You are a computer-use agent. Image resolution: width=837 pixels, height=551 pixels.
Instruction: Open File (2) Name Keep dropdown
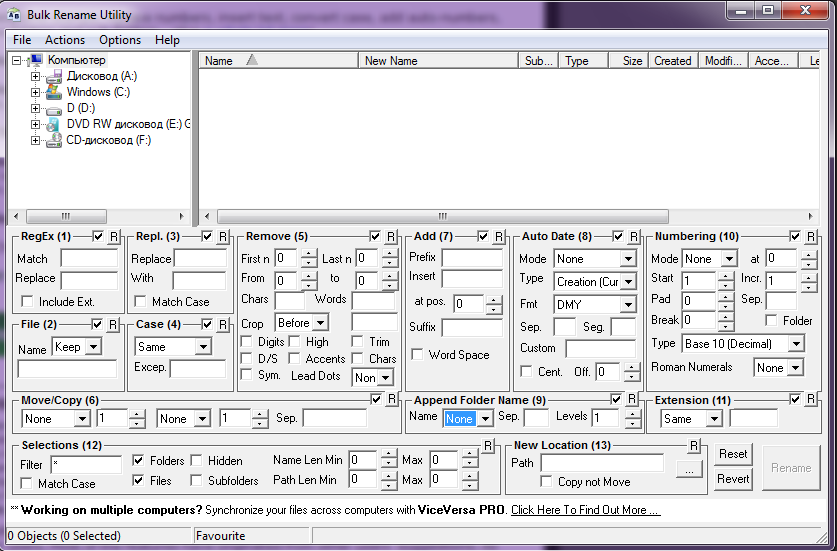click(x=93, y=347)
